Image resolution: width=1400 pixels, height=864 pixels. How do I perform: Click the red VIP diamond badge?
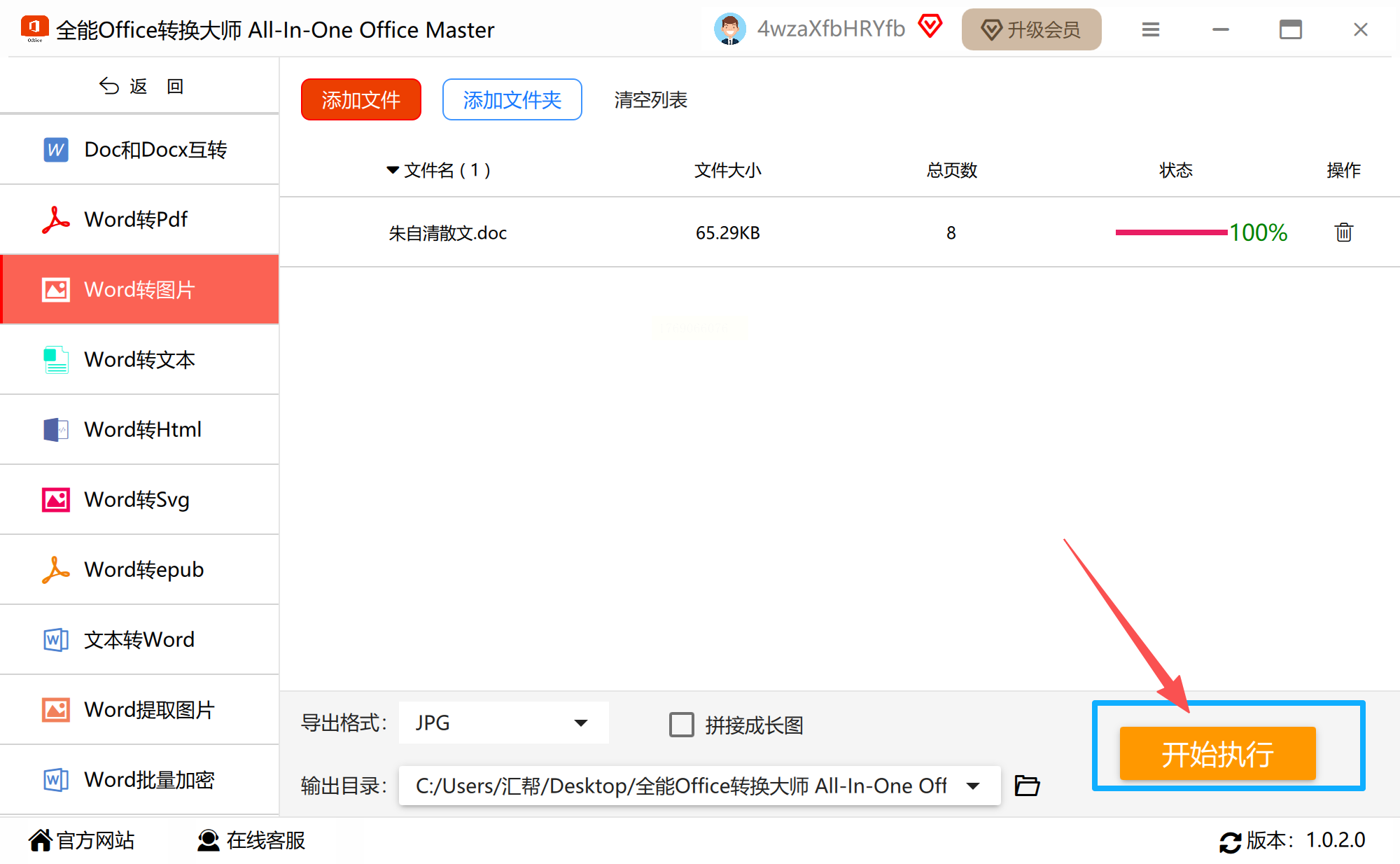[x=930, y=27]
